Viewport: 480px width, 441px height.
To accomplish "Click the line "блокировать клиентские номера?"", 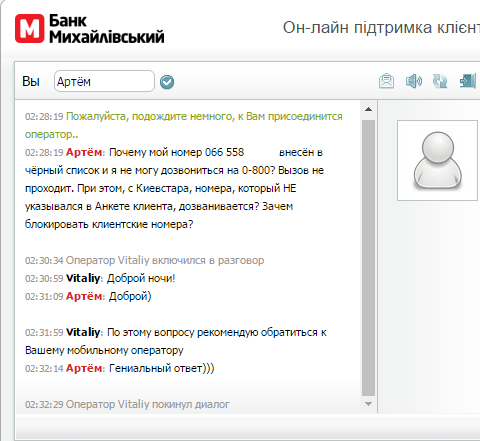I will tap(109, 224).
